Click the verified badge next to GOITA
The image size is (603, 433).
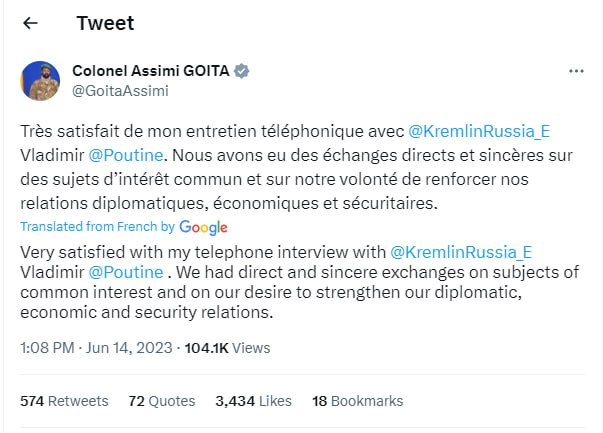pyautogui.click(x=242, y=71)
